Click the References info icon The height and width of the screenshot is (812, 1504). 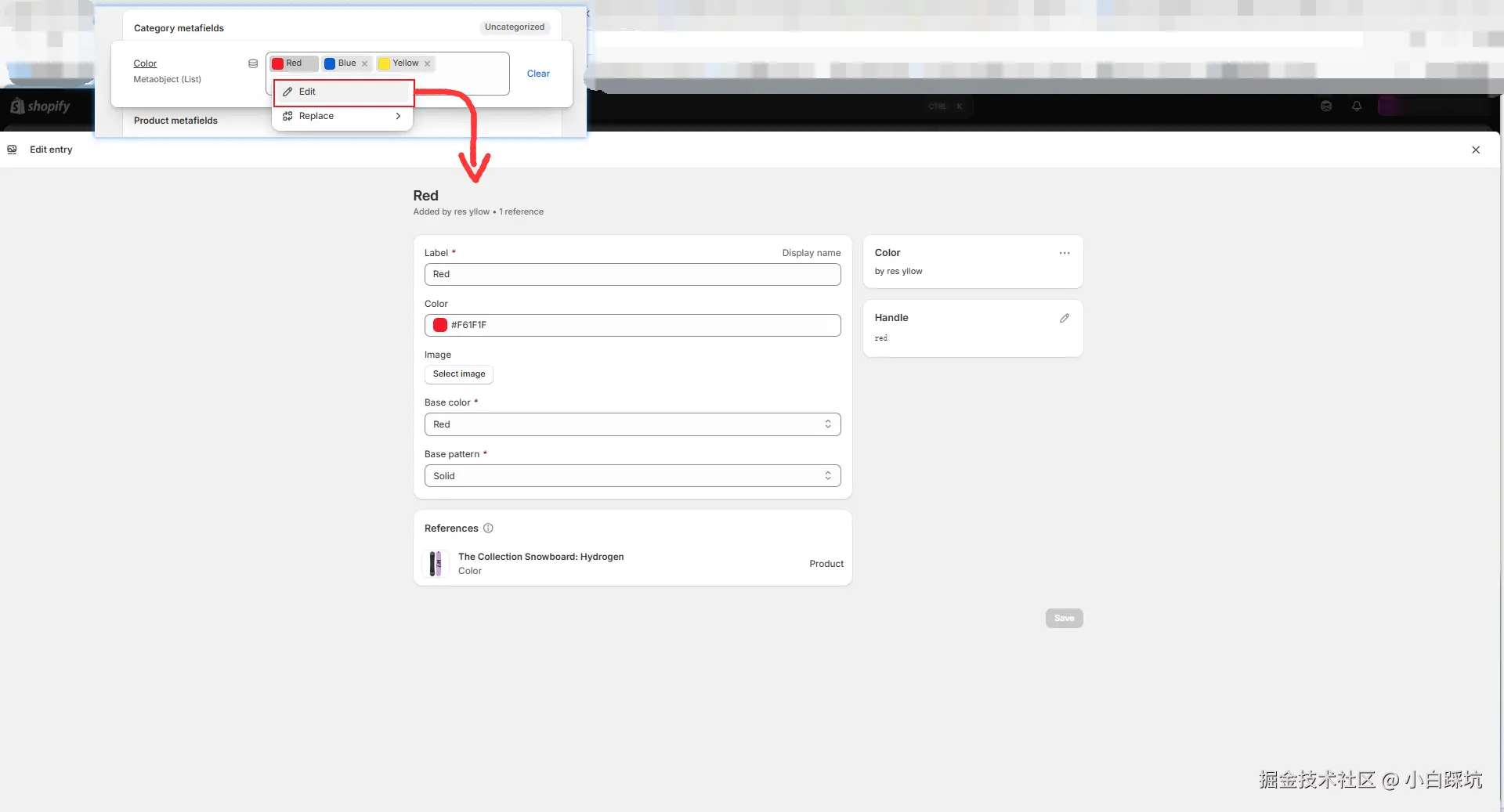pyautogui.click(x=488, y=529)
